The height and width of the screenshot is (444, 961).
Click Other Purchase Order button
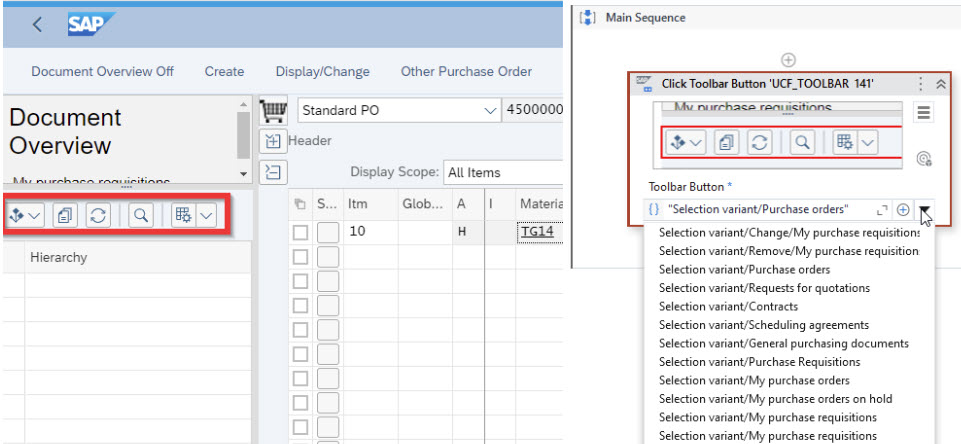466,71
